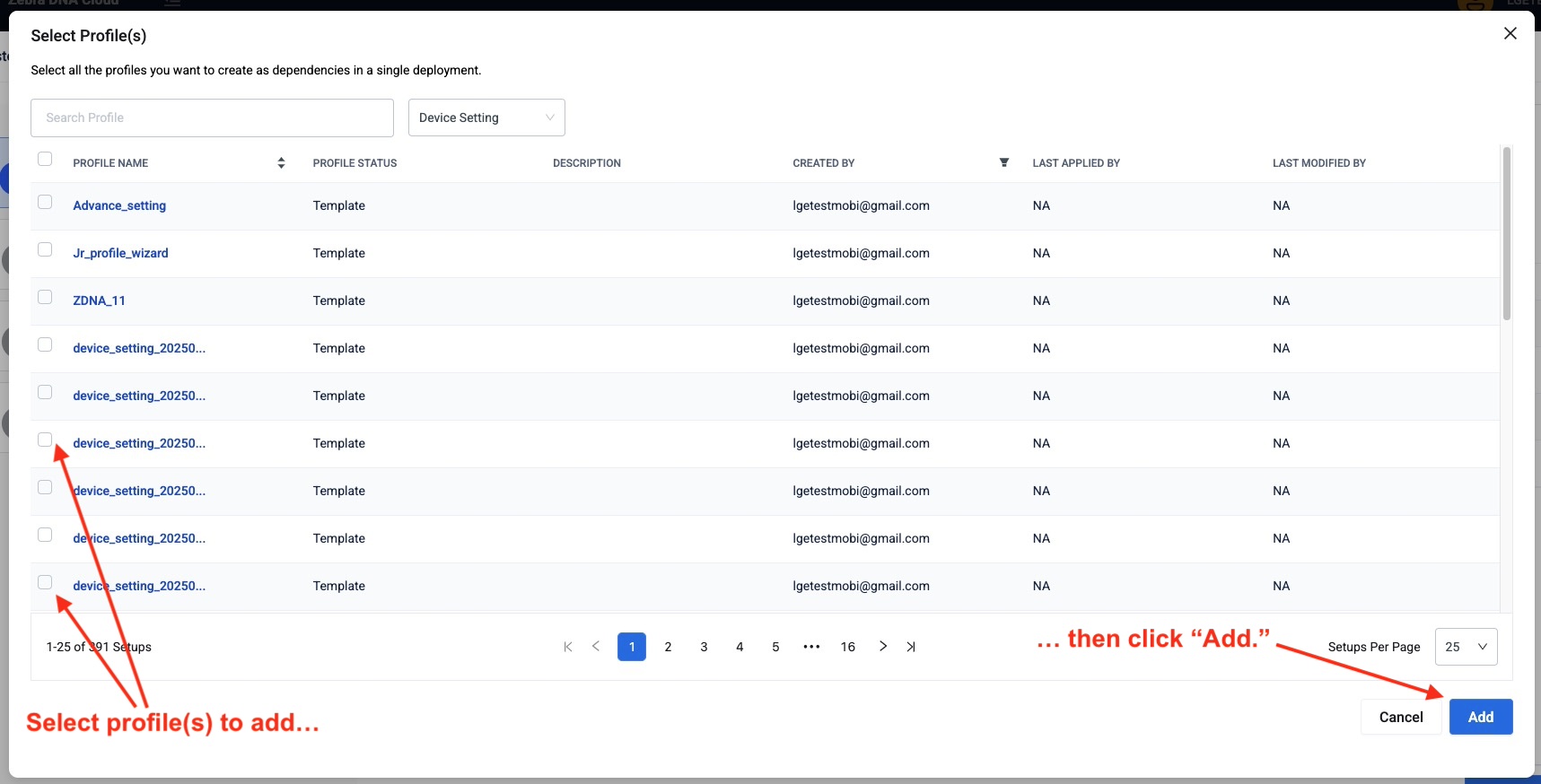Sort by Profile Name column arrows
The height and width of the screenshot is (784, 1541).
281,162
